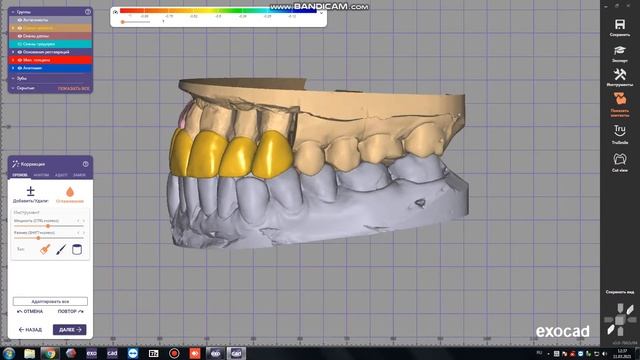This screenshot has height=360, width=640.
Task: Toggle visibility of the cyan scans row
Action: click(20, 44)
